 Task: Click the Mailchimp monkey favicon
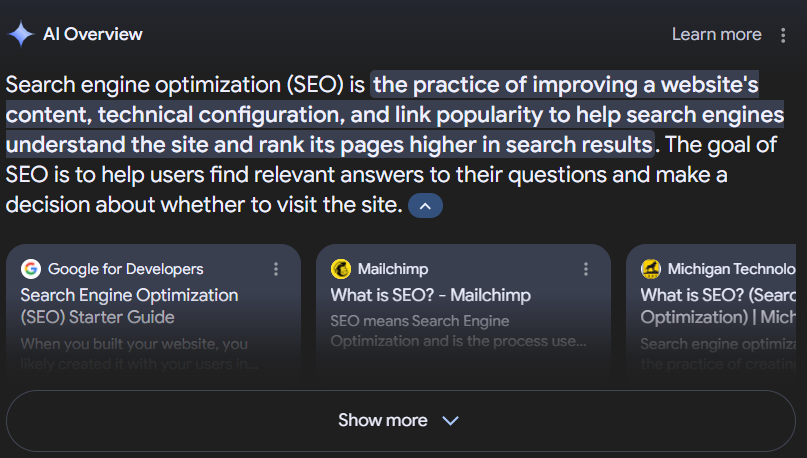tap(341, 269)
